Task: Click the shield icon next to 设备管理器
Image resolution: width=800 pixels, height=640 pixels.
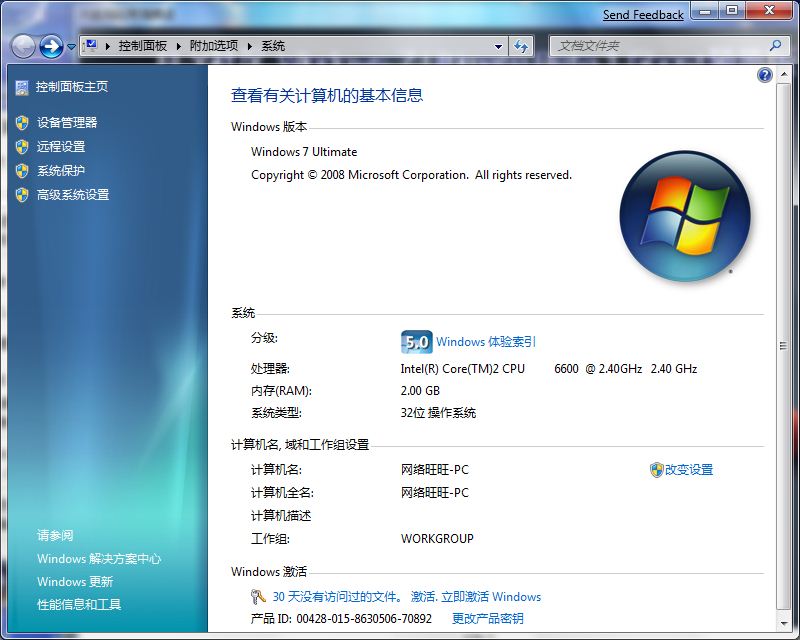Action: pyautogui.click(x=22, y=122)
